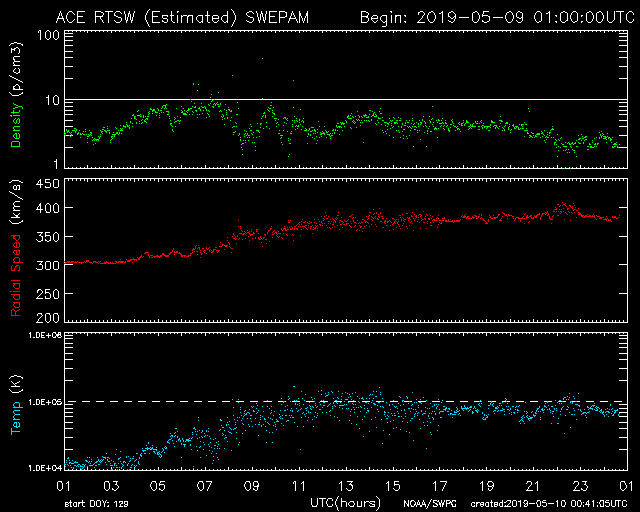Click the 300 tick on speed axis
The height and width of the screenshot is (512, 640).
(x=45, y=265)
